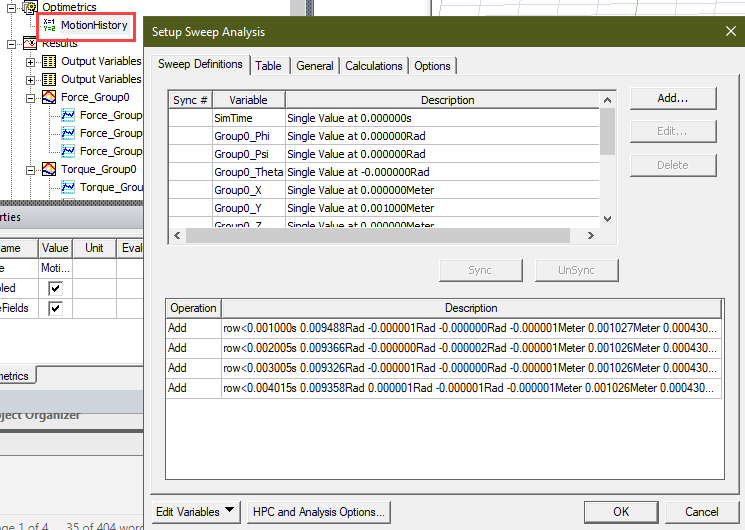The width and height of the screenshot is (745, 530).
Task: Open HPC and Analysis Options
Action: click(318, 512)
